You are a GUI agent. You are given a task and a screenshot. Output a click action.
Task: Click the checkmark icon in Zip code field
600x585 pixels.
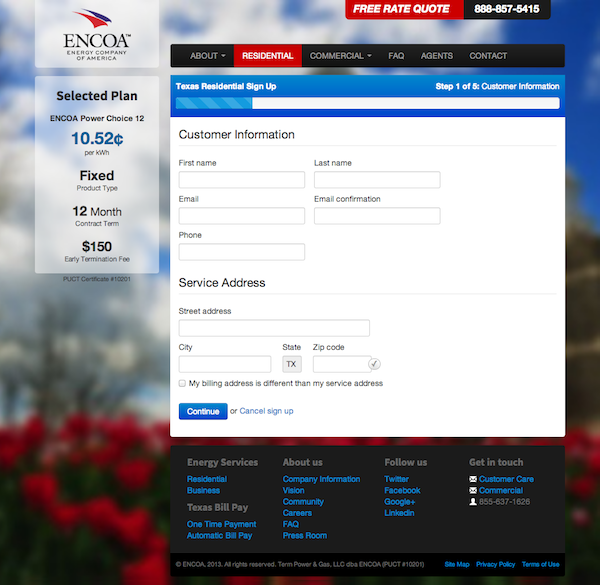click(374, 364)
